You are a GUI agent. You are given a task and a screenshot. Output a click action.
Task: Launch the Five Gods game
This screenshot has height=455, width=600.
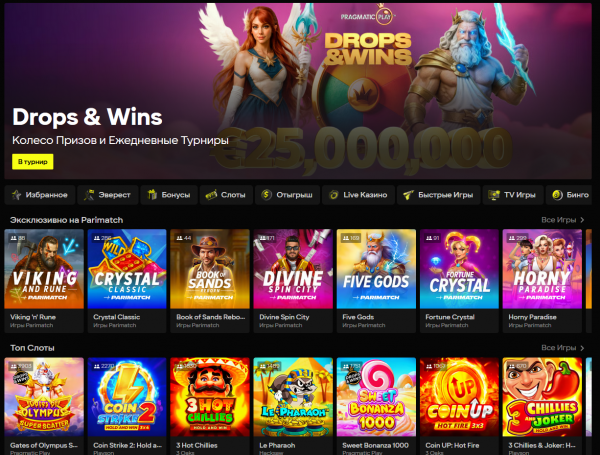[376, 281]
